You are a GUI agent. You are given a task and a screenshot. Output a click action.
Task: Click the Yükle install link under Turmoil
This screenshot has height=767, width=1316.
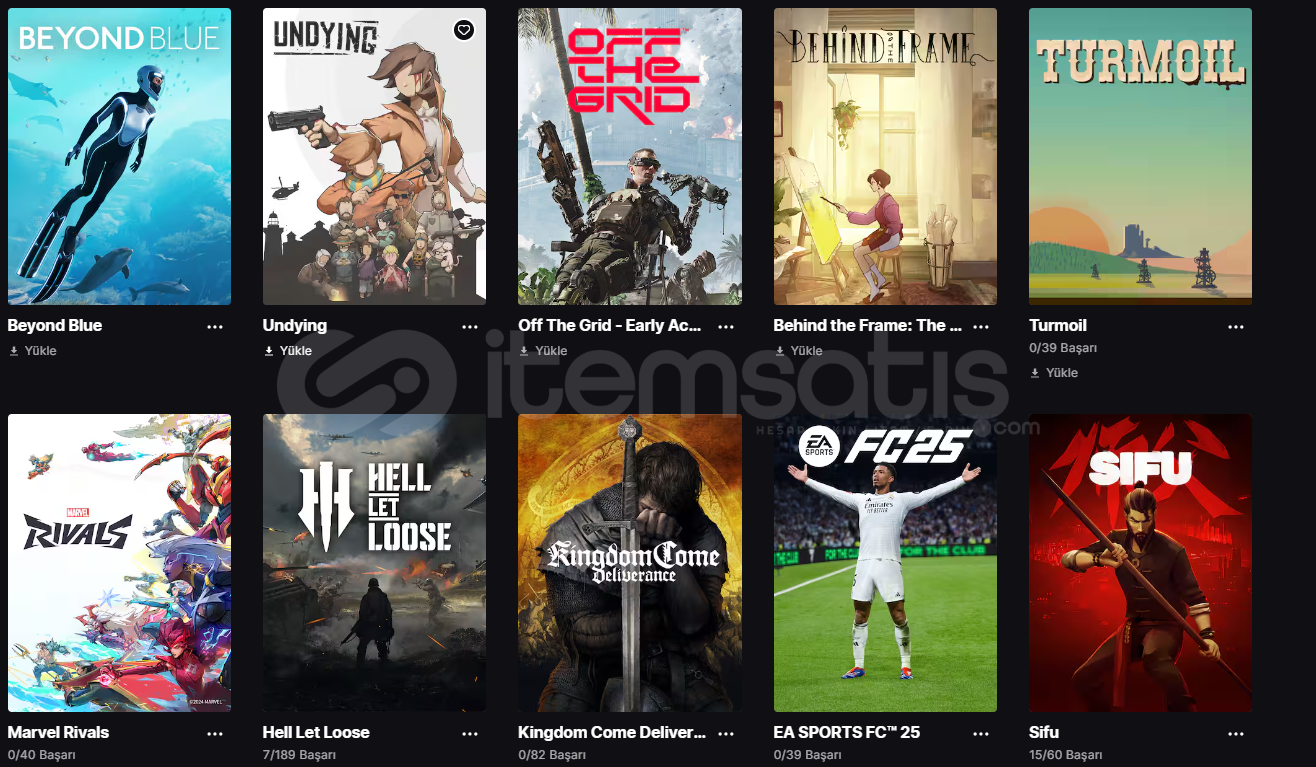(x=1054, y=372)
